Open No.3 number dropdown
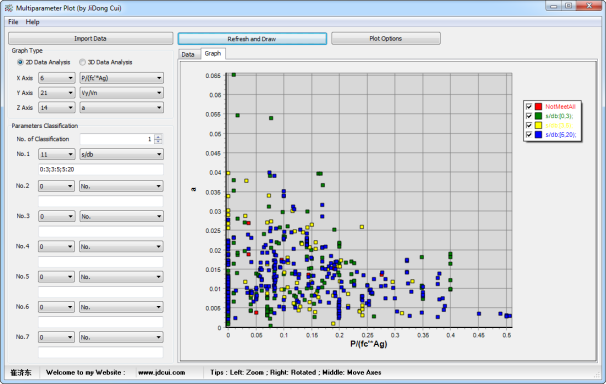The height and width of the screenshot is (384, 606). pos(56,216)
